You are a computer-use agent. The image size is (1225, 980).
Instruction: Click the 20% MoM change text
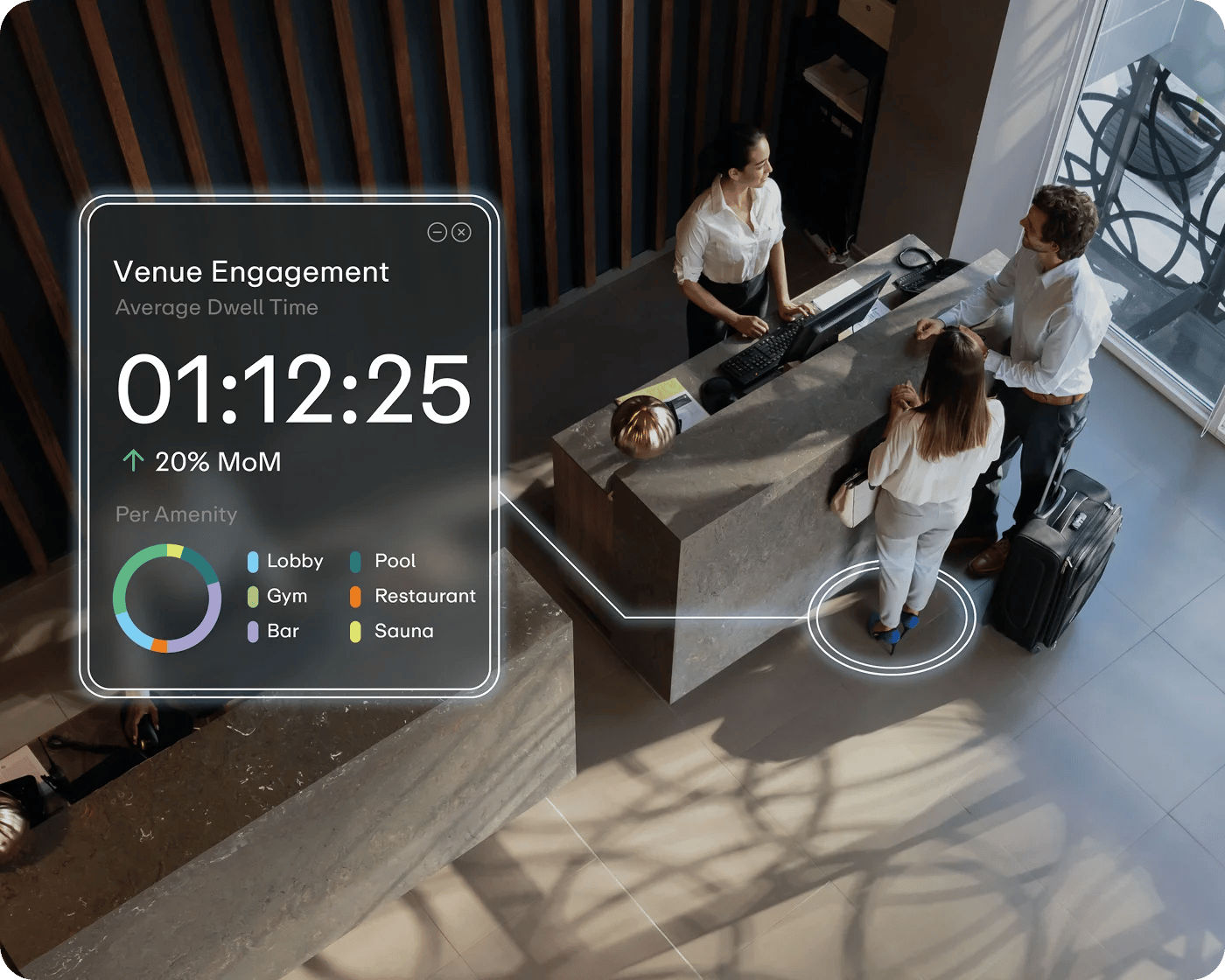tap(218, 462)
